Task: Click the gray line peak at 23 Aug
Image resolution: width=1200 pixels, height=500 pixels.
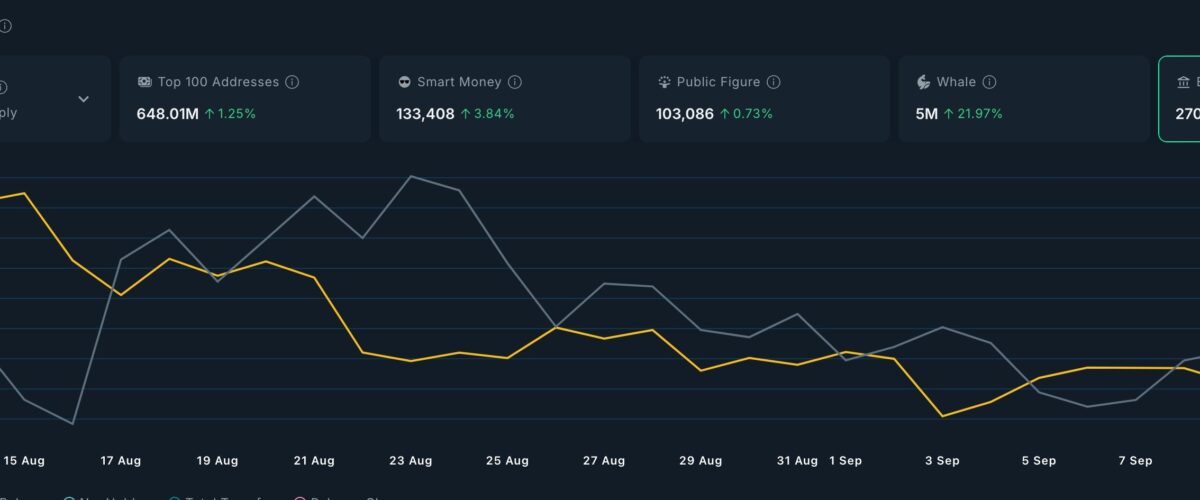Action: coord(411,176)
